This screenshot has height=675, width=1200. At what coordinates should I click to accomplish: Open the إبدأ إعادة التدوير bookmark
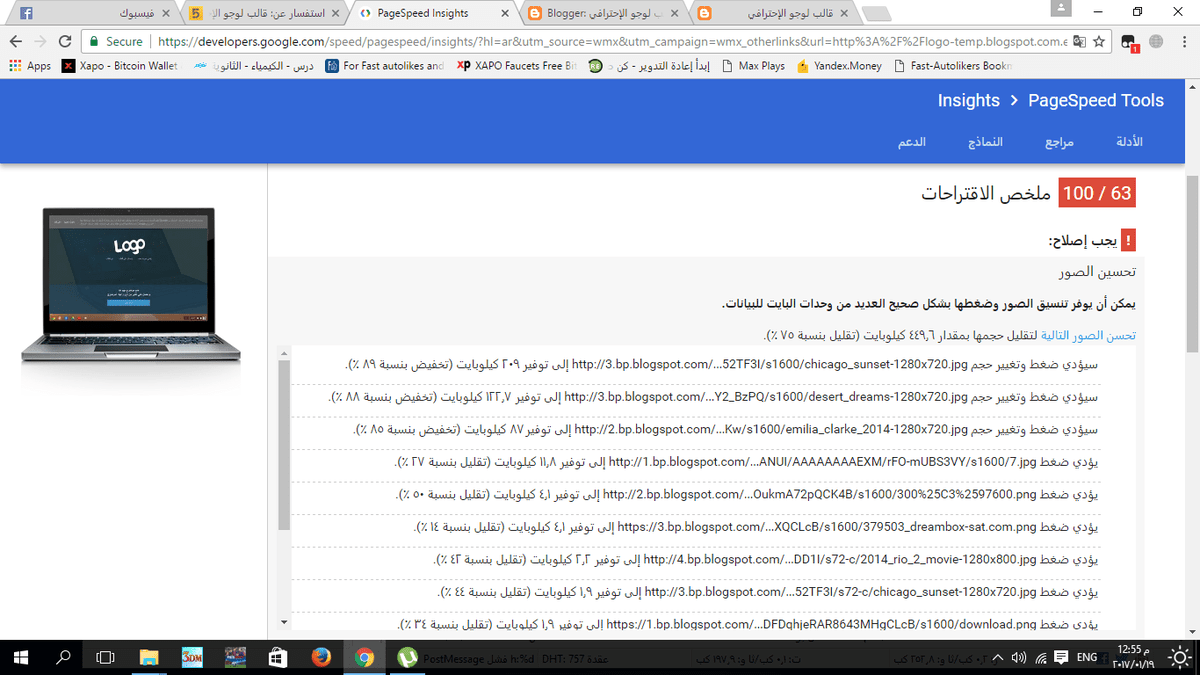tap(650, 66)
